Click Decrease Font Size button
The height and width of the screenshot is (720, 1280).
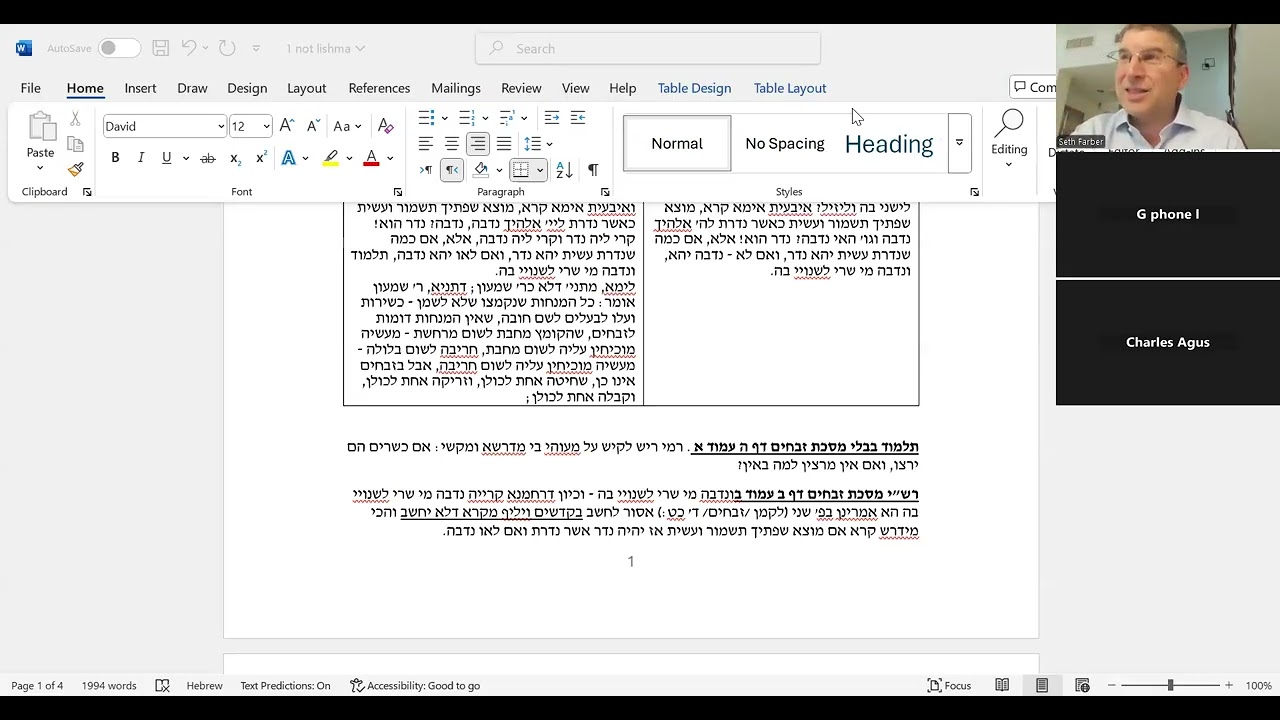click(x=313, y=126)
